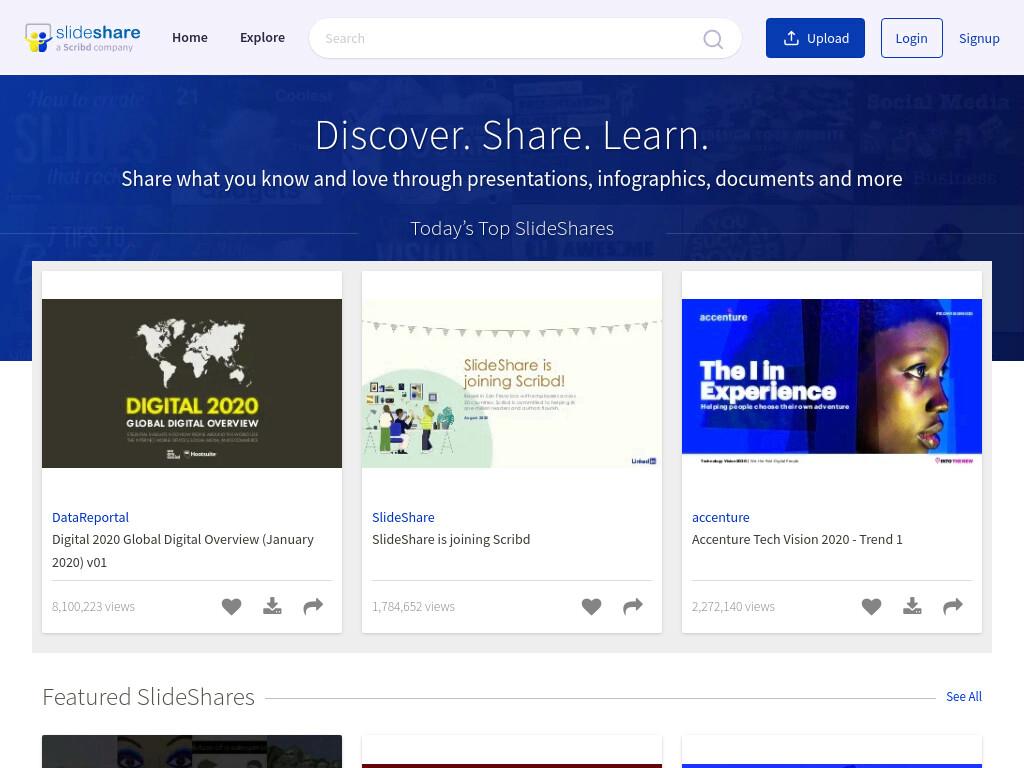Open the Digital 2020 world map thumbnail
The width and height of the screenshot is (1024, 768).
coord(192,383)
